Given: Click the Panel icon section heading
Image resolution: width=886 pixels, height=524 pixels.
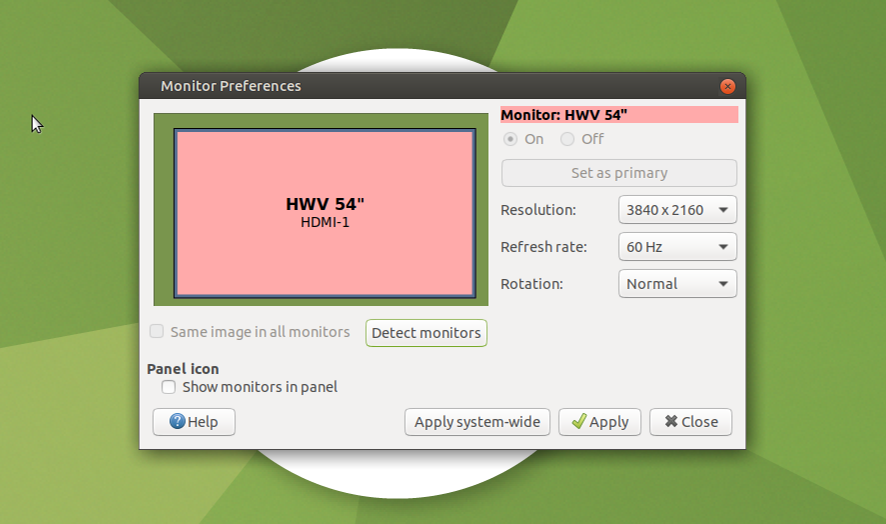Looking at the screenshot, I should click(183, 369).
